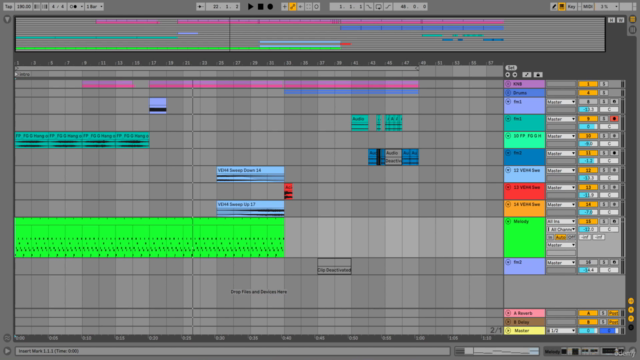Screen dimensions: 640x360
Task: Arm the transport Record button
Action: point(270,7)
